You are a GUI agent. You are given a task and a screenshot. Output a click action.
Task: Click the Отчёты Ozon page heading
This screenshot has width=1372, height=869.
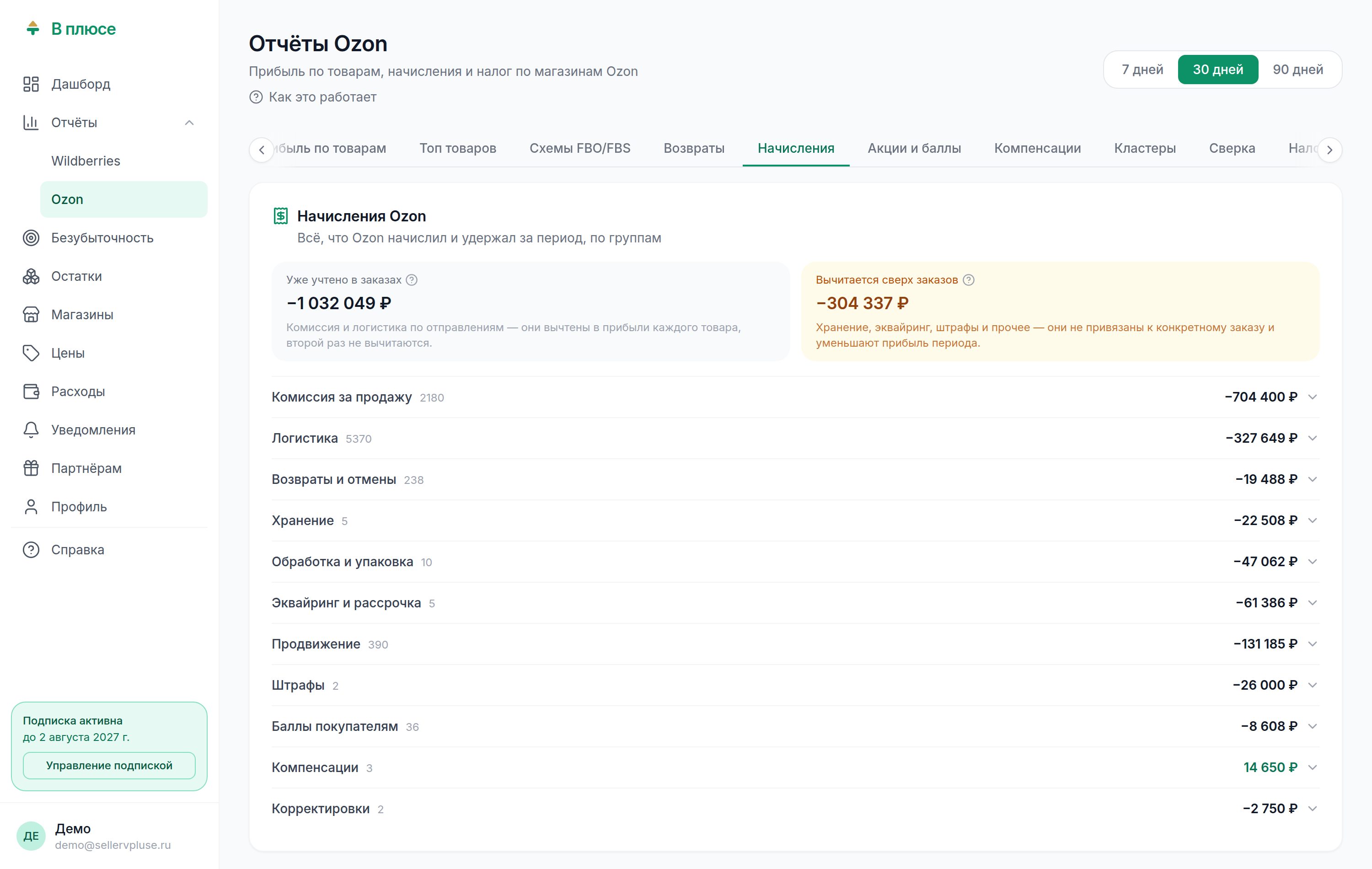318,44
